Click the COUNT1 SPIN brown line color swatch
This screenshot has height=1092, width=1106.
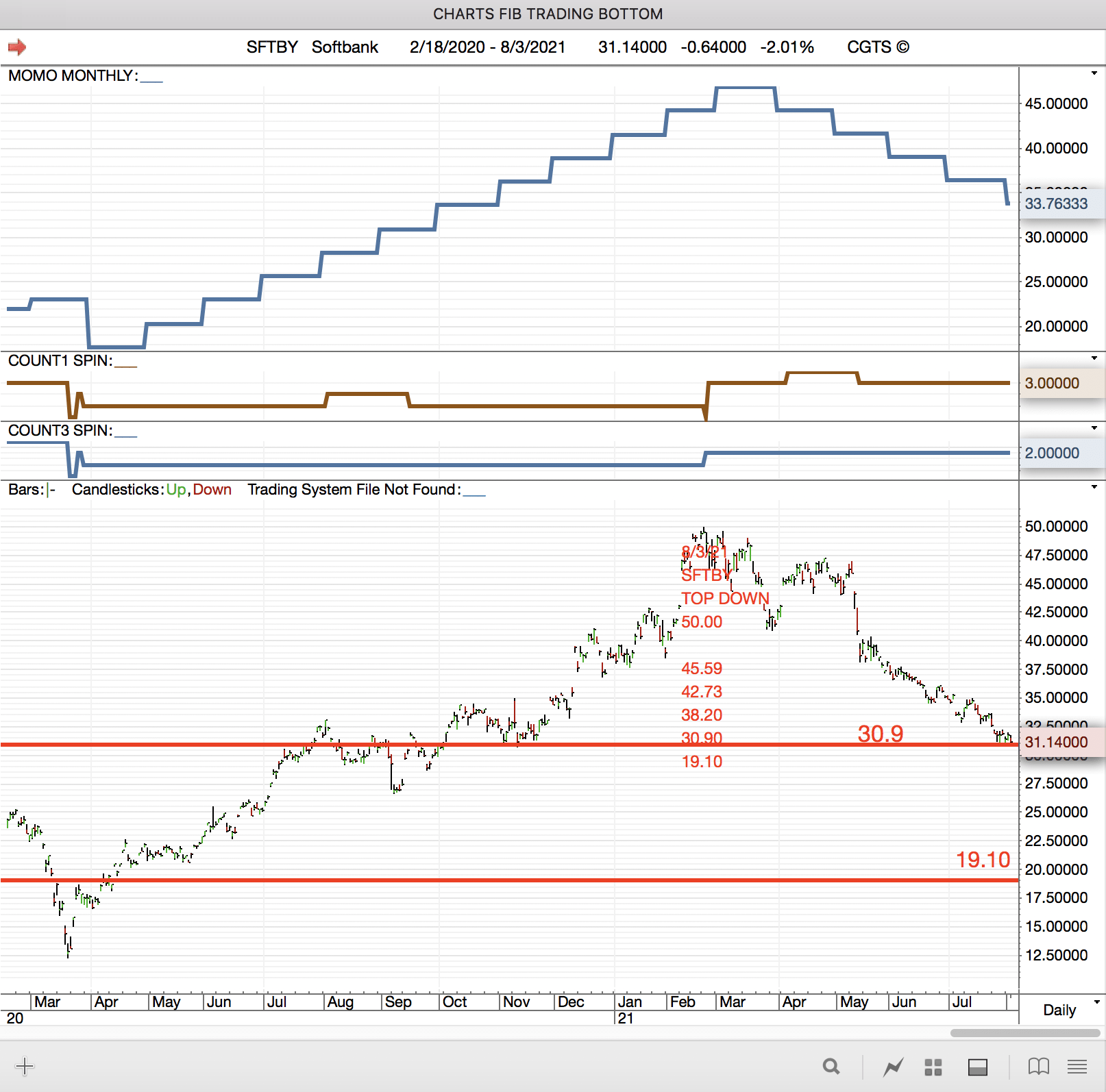point(126,366)
